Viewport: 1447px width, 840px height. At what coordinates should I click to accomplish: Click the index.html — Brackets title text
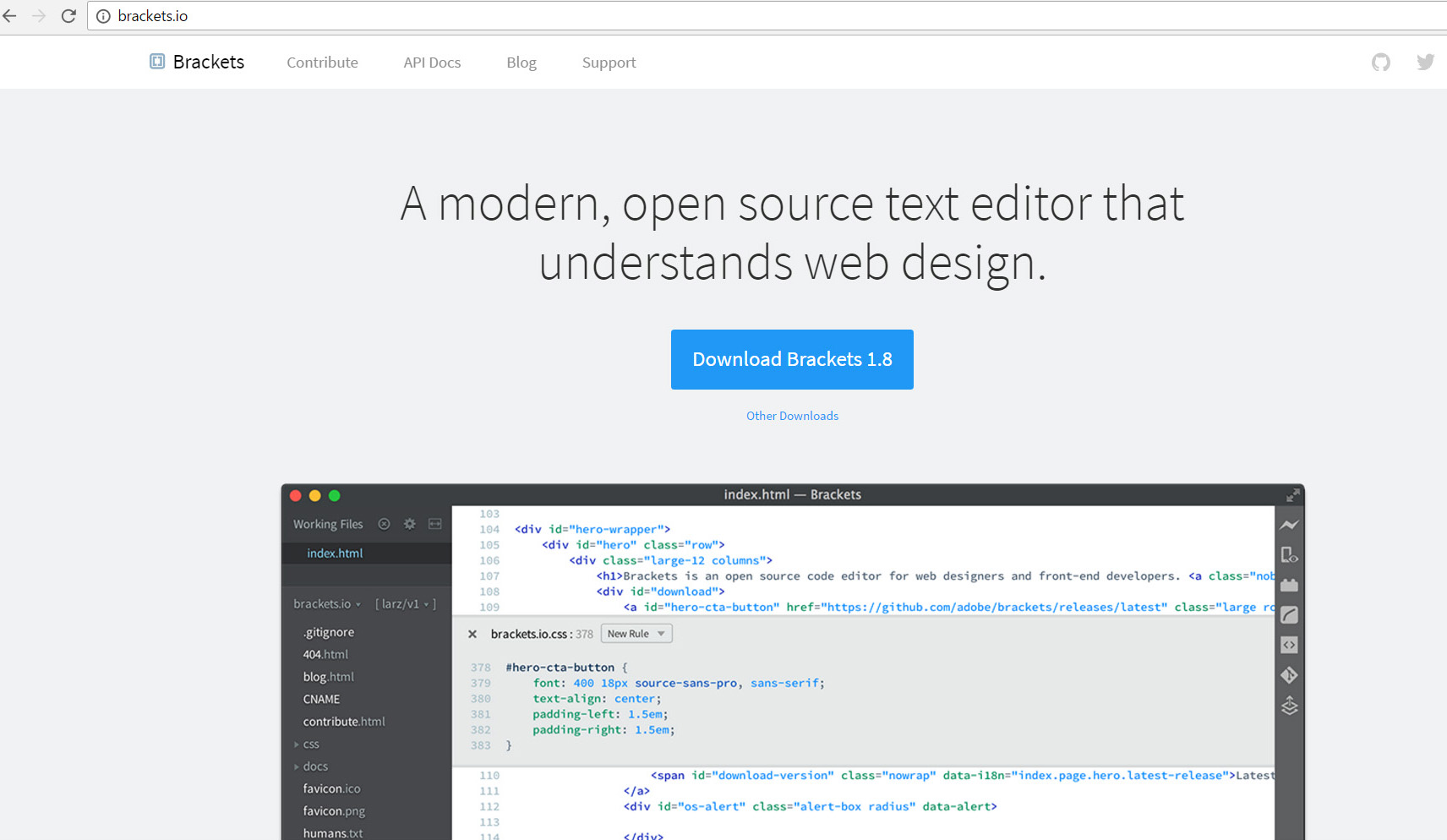pyautogui.click(x=792, y=494)
